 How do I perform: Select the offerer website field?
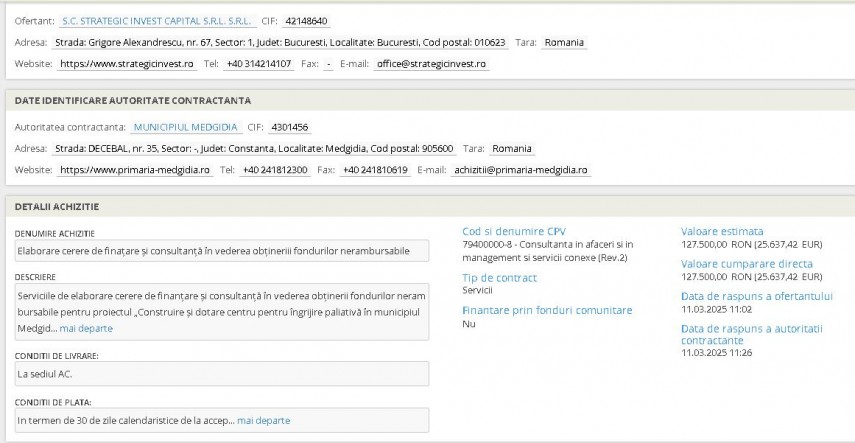click(x=127, y=64)
